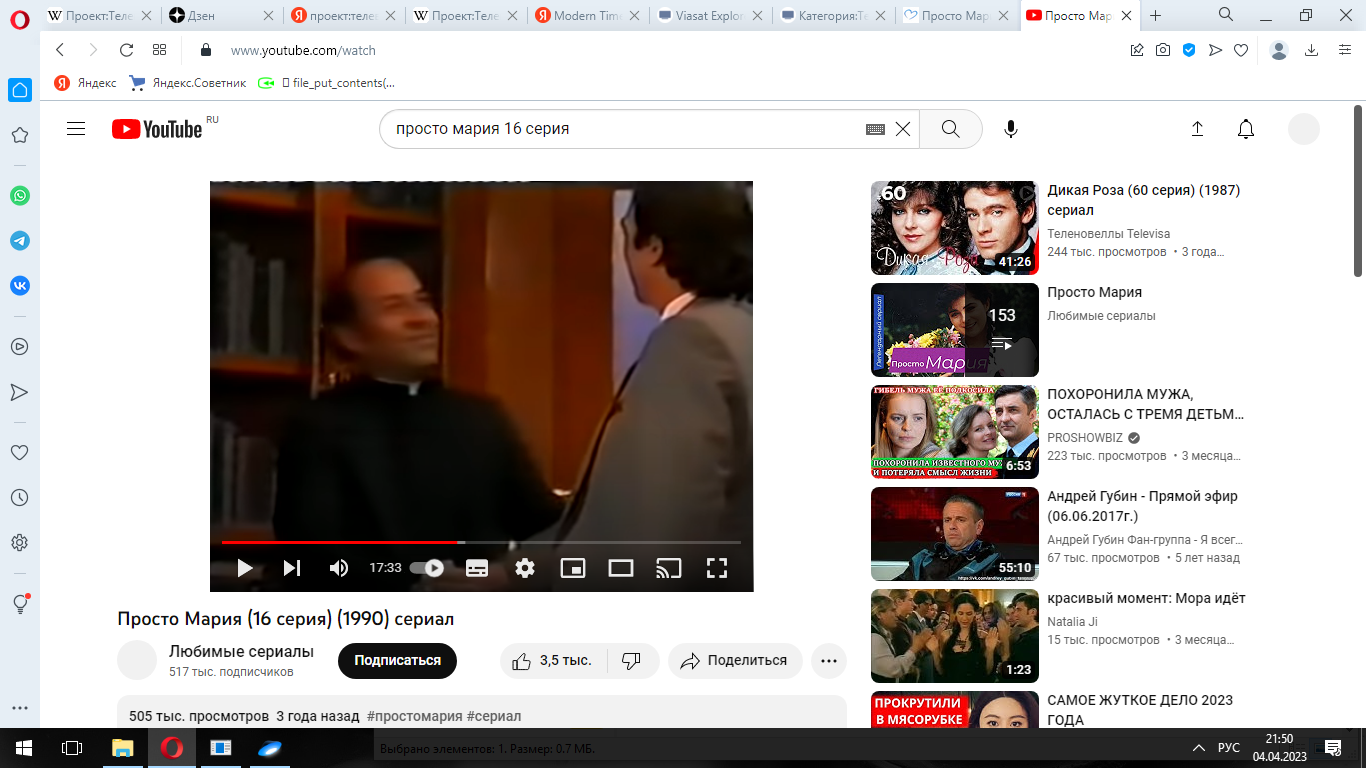Submit search with magnifier button
This screenshot has height=768, width=1366.
click(x=950, y=129)
